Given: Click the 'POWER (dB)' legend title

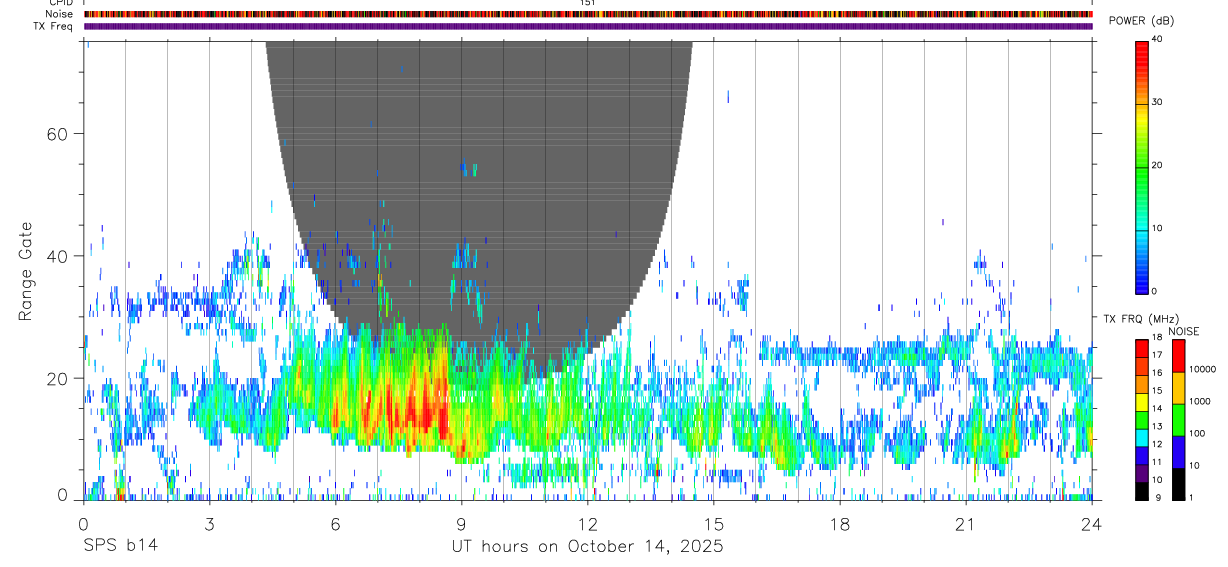Looking at the screenshot, I should coord(1142,21).
